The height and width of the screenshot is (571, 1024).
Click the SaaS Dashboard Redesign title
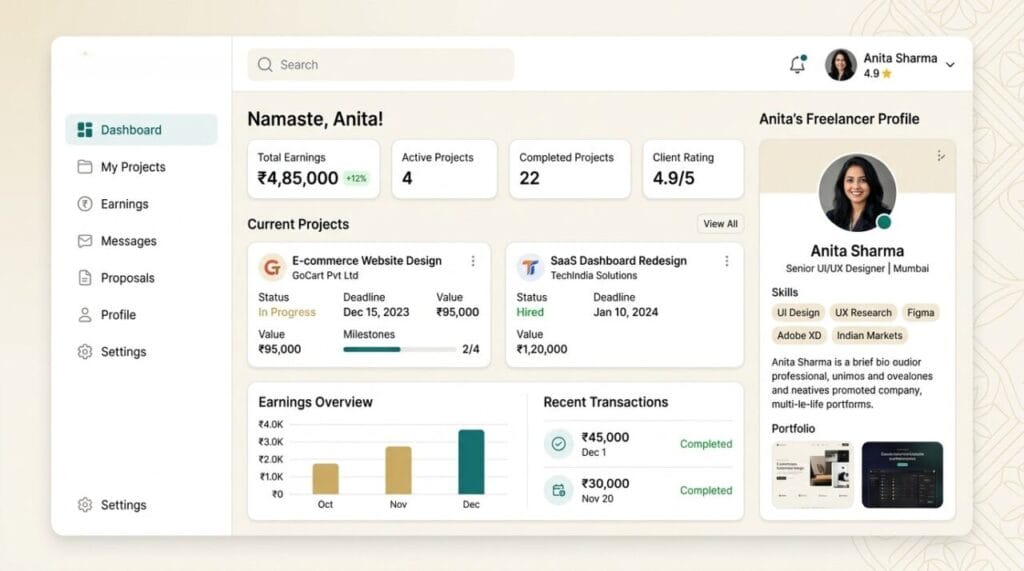pos(618,260)
